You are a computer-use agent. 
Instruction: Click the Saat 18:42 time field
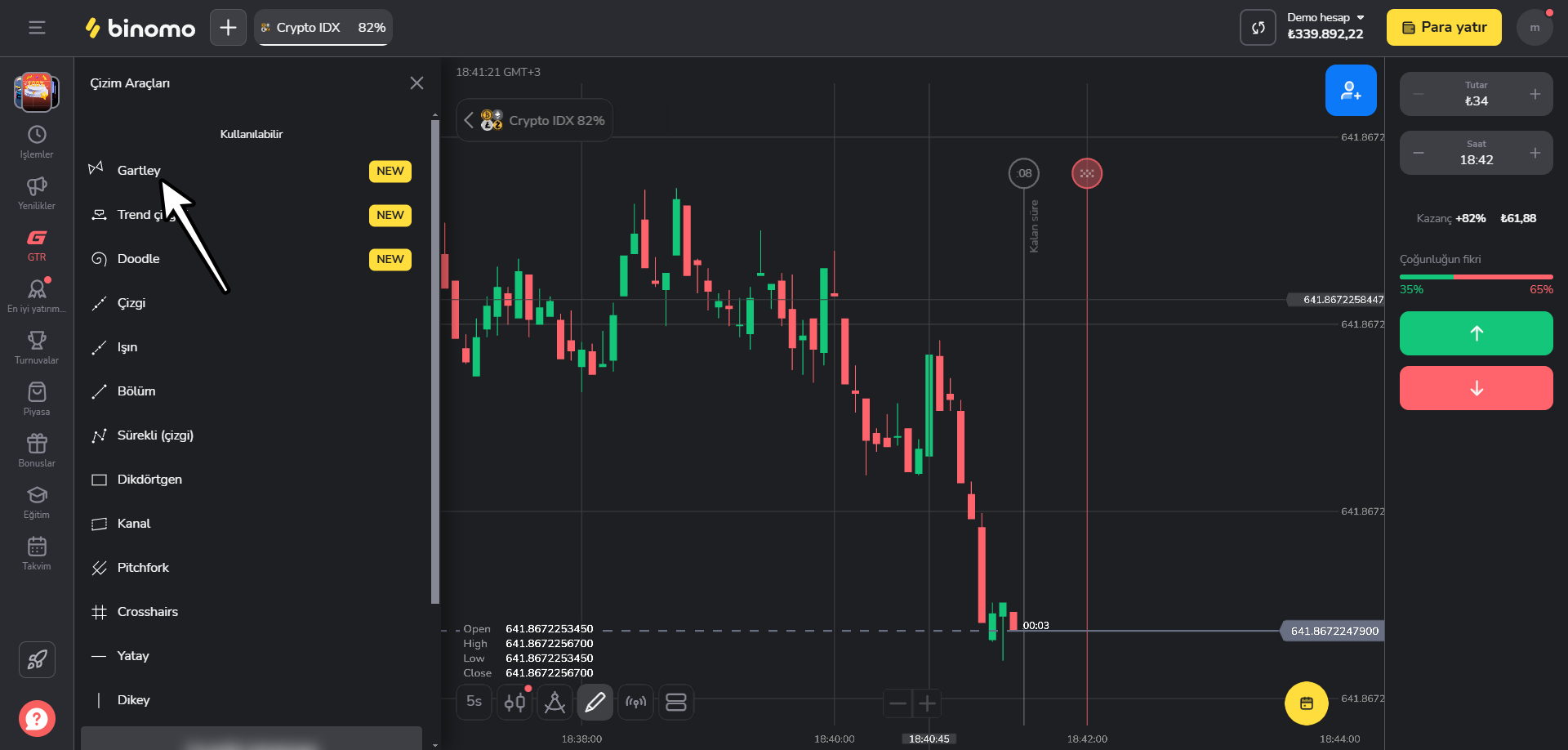click(1477, 153)
